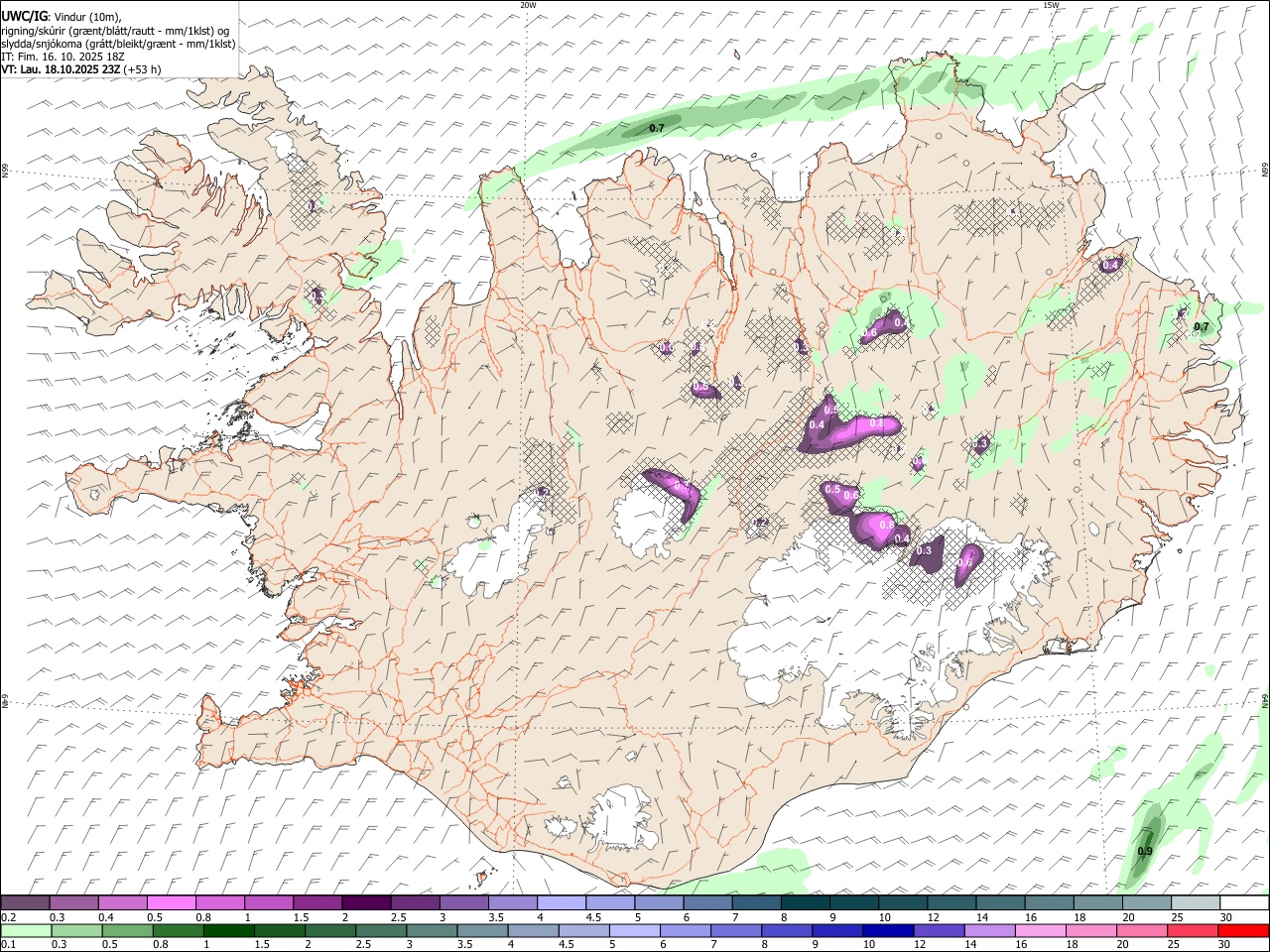Pick the white top-row swatch at 30
1270x952 pixels.
1244,903
